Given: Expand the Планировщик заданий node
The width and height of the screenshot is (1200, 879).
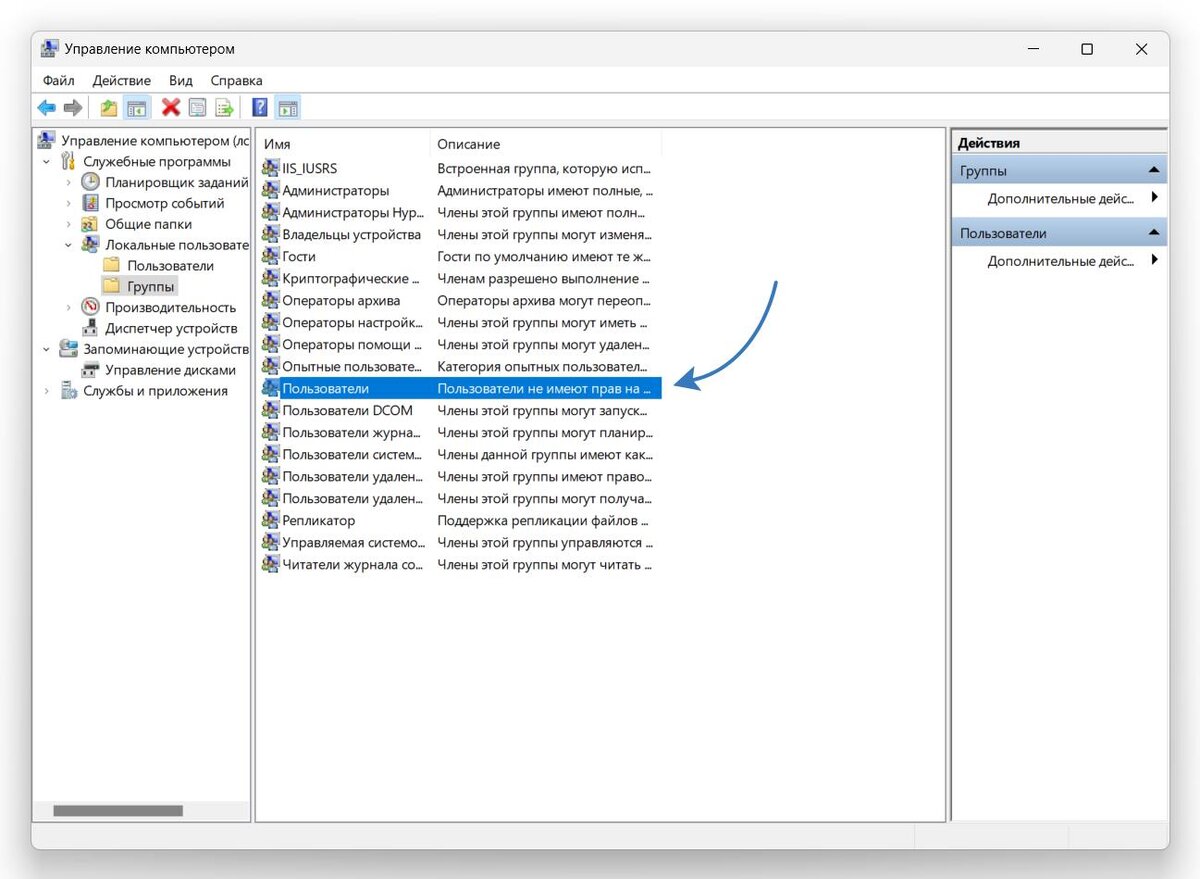Looking at the screenshot, I should [x=68, y=182].
